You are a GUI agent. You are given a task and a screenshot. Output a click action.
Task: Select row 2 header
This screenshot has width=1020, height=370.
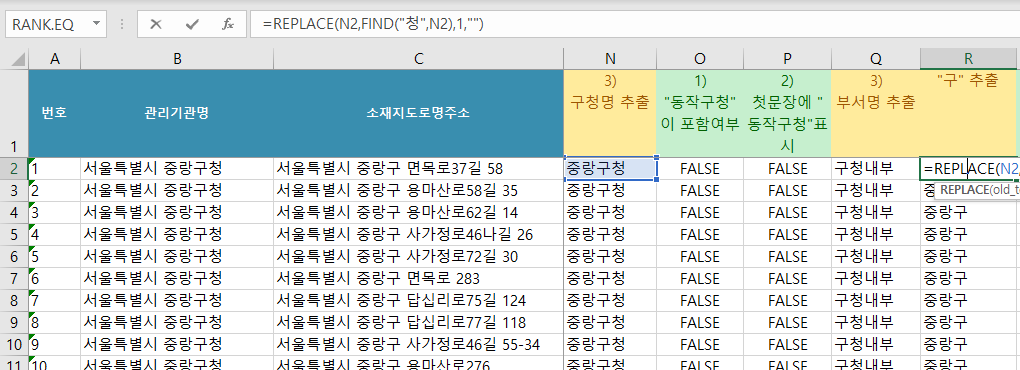tap(14, 169)
